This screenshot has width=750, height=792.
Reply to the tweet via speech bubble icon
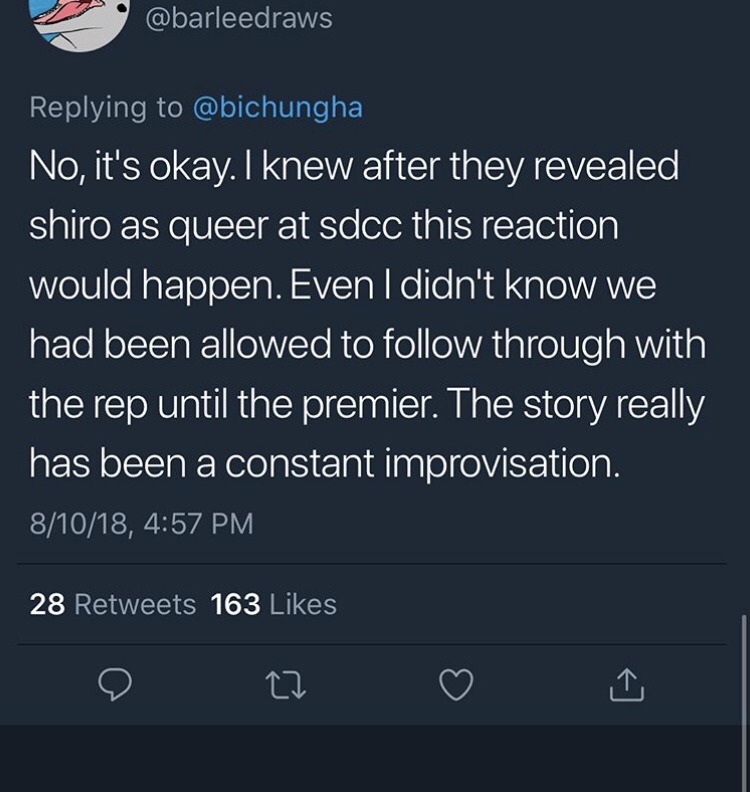point(116,685)
